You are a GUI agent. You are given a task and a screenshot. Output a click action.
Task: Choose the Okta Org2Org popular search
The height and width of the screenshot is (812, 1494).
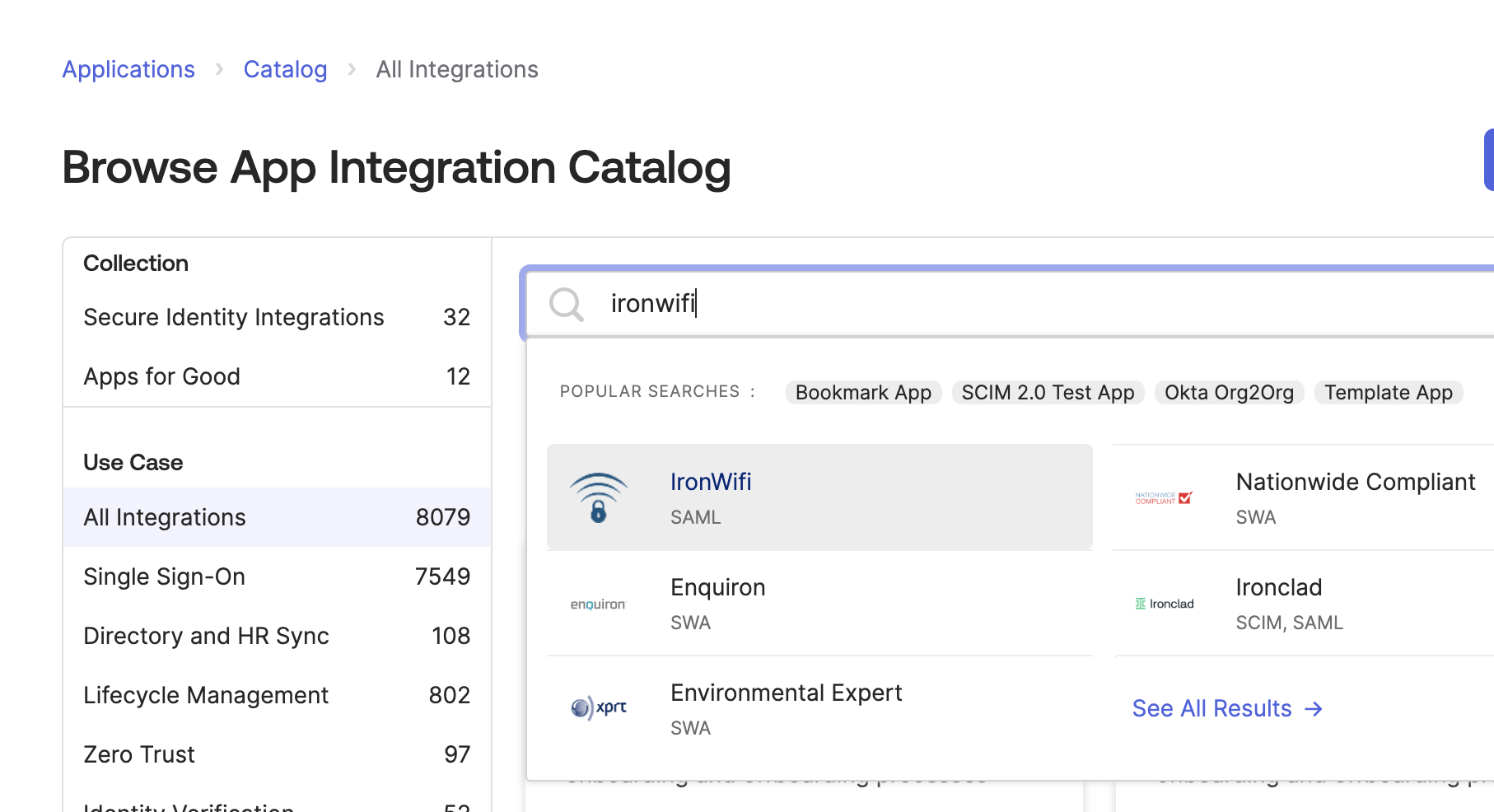click(1229, 392)
